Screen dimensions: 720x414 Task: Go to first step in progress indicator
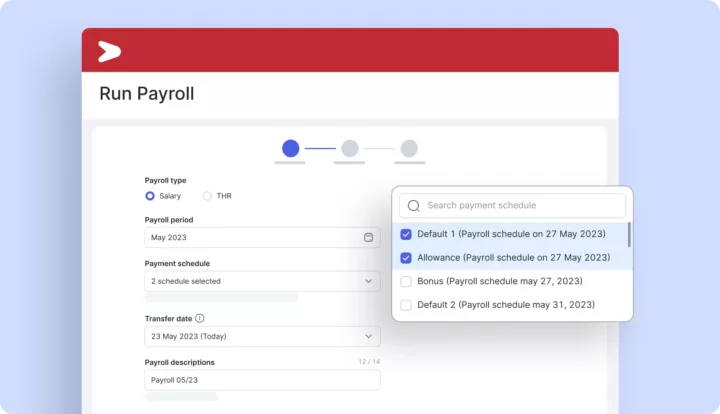(290, 148)
